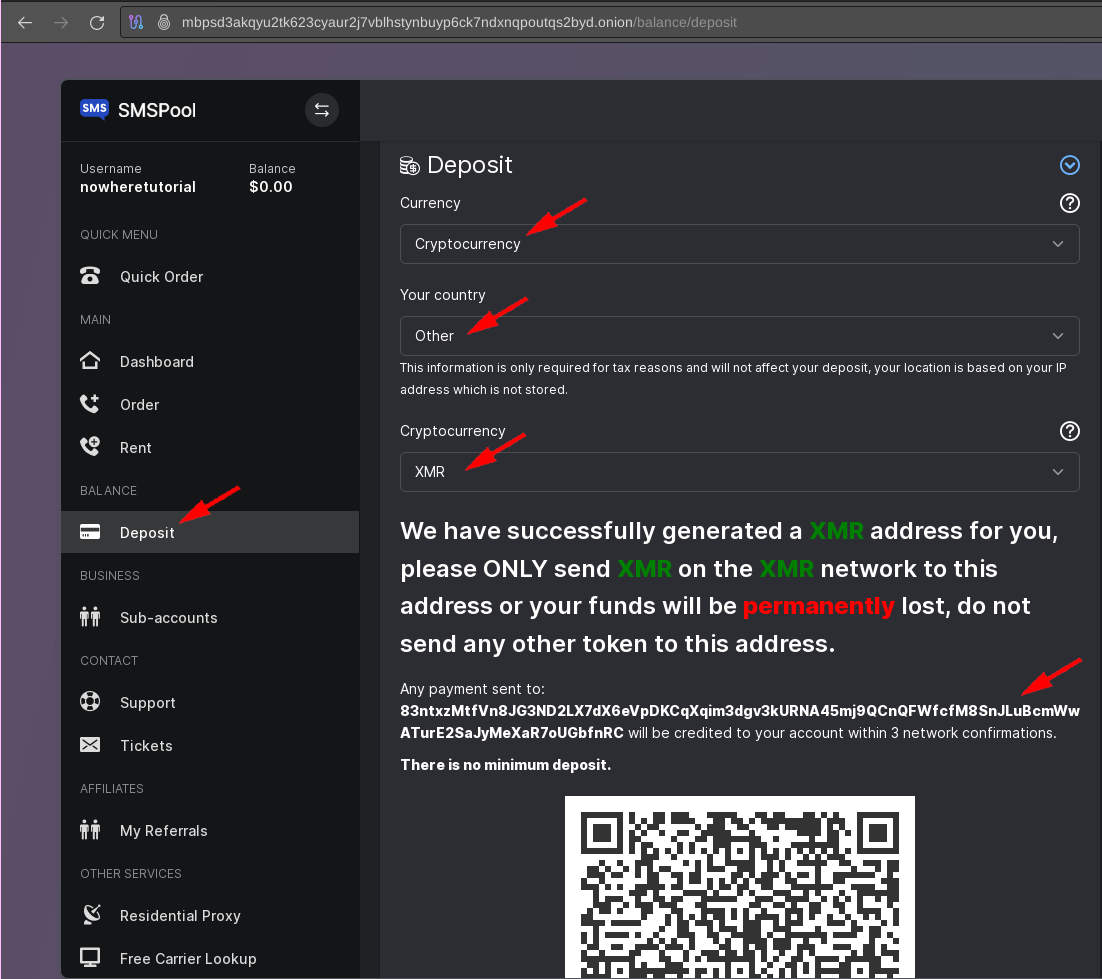Select the Deposit menu item
This screenshot has width=1102, height=979.
point(210,532)
